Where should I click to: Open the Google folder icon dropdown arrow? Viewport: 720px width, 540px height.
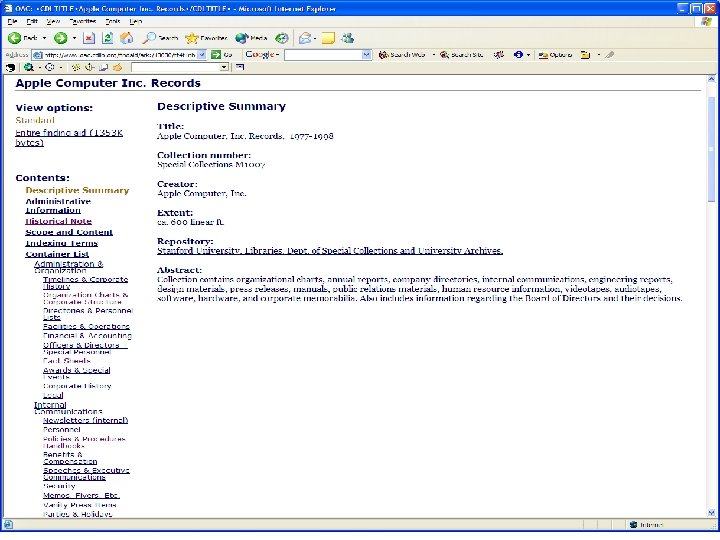coord(598,55)
